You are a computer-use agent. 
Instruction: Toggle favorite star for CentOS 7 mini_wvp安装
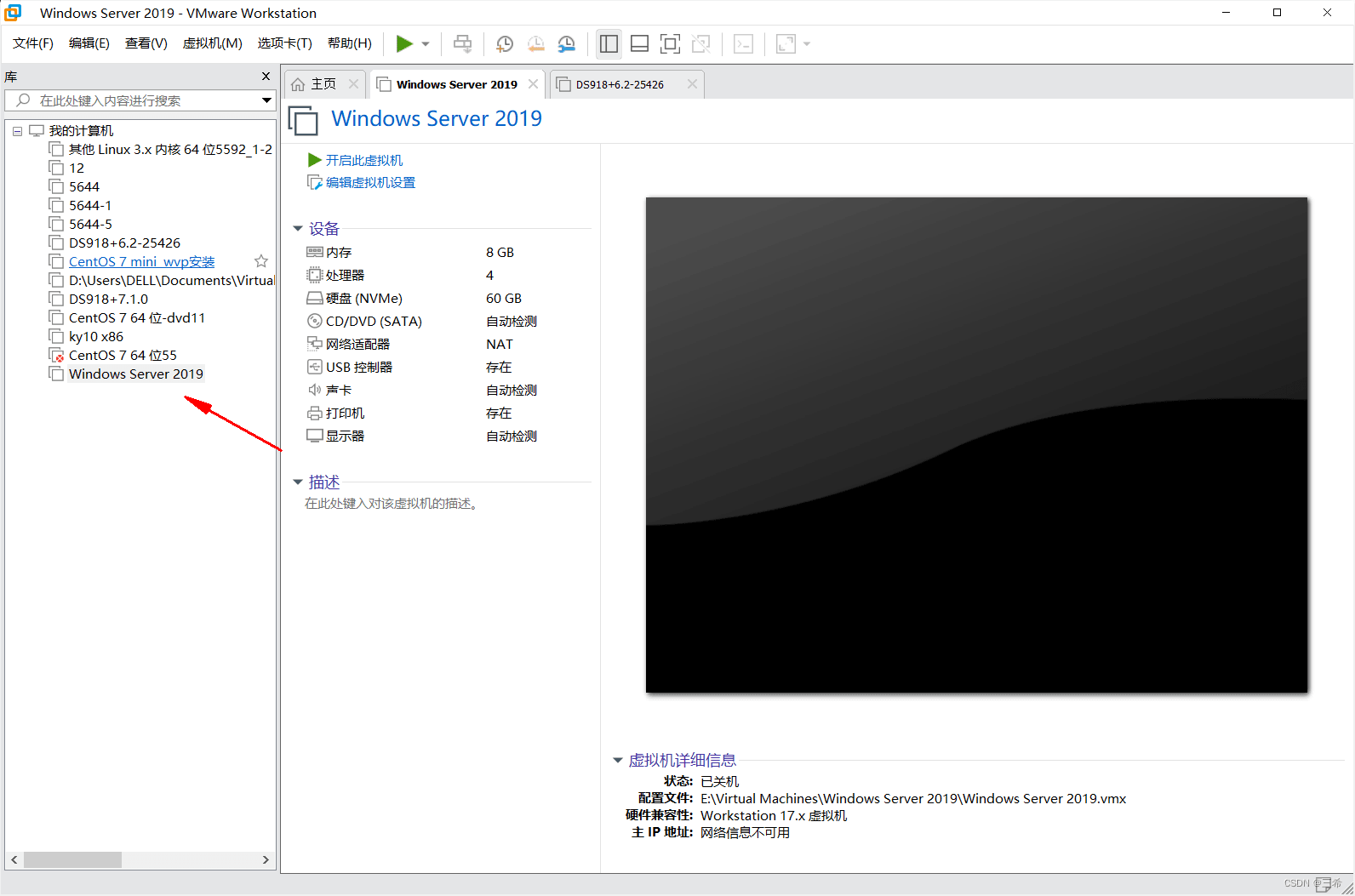tap(261, 261)
